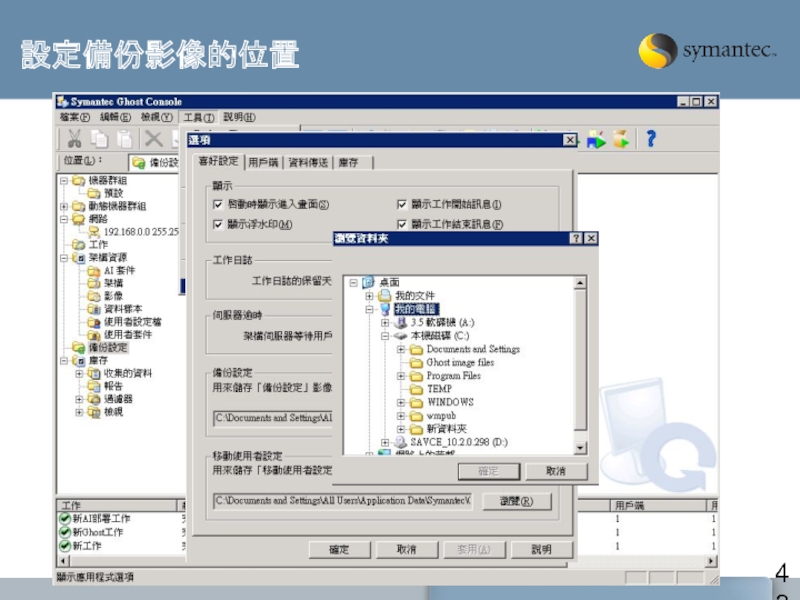The height and width of the screenshot is (600, 800).
Task: Click the Paste toolbar icon
Action: tap(124, 138)
